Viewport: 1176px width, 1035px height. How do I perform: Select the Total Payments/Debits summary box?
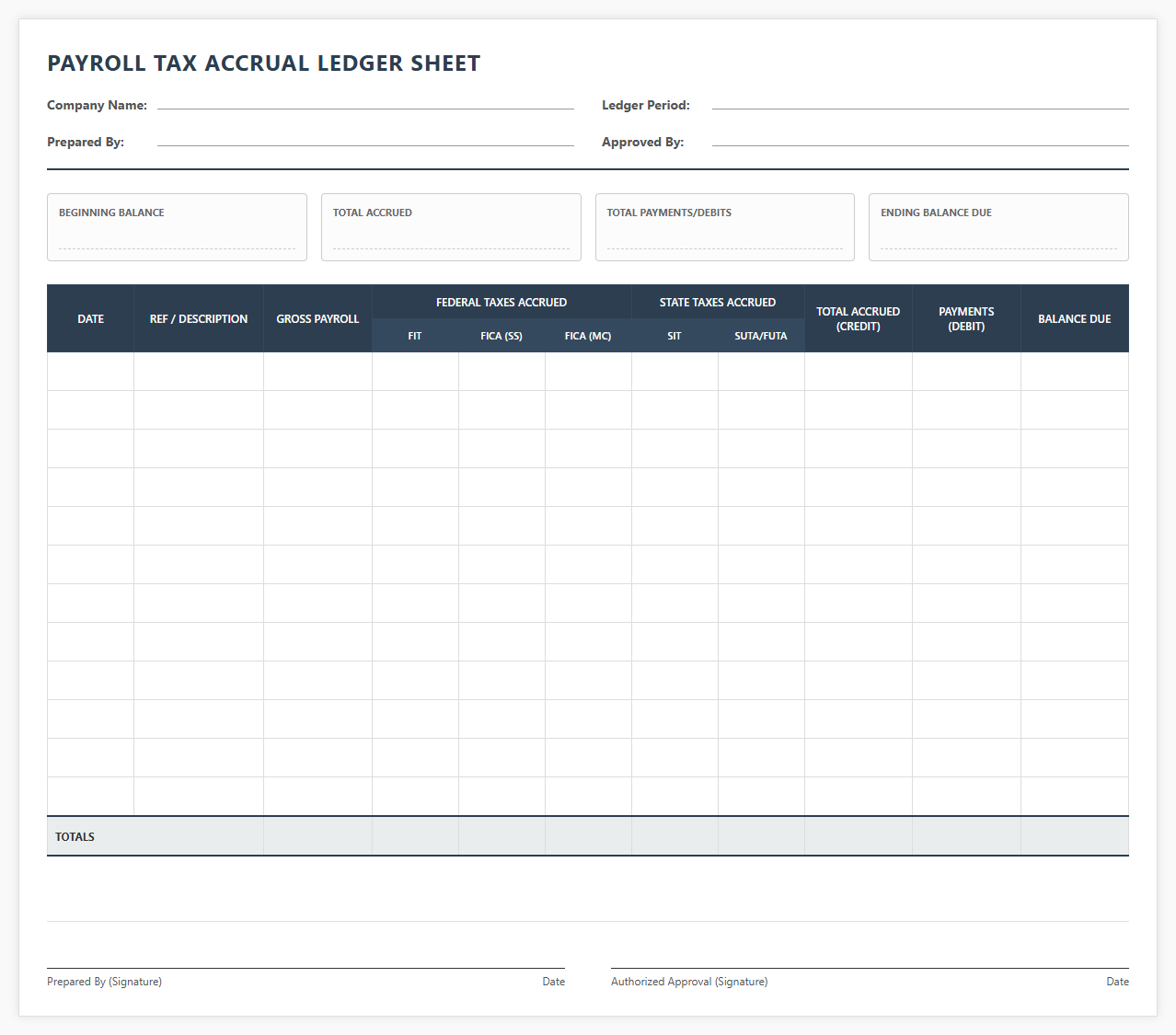(725, 227)
